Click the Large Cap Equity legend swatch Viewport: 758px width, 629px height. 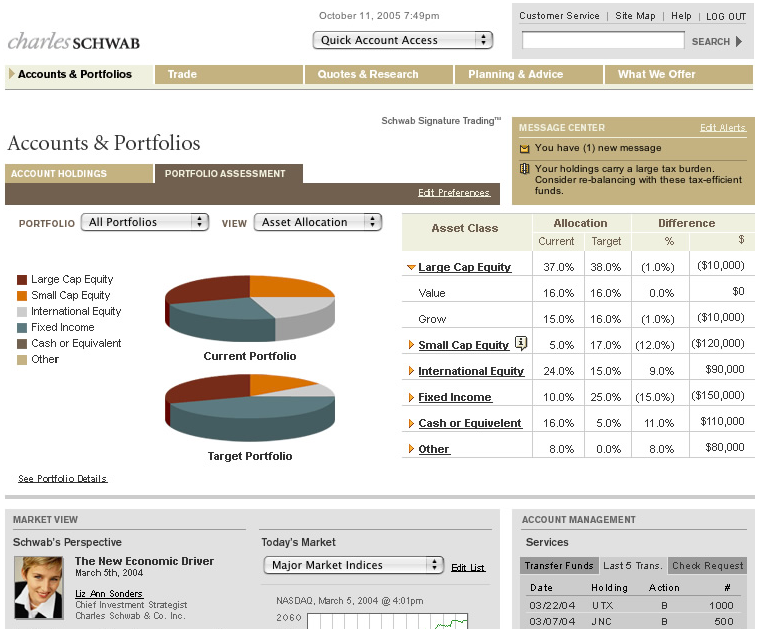pos(22,279)
